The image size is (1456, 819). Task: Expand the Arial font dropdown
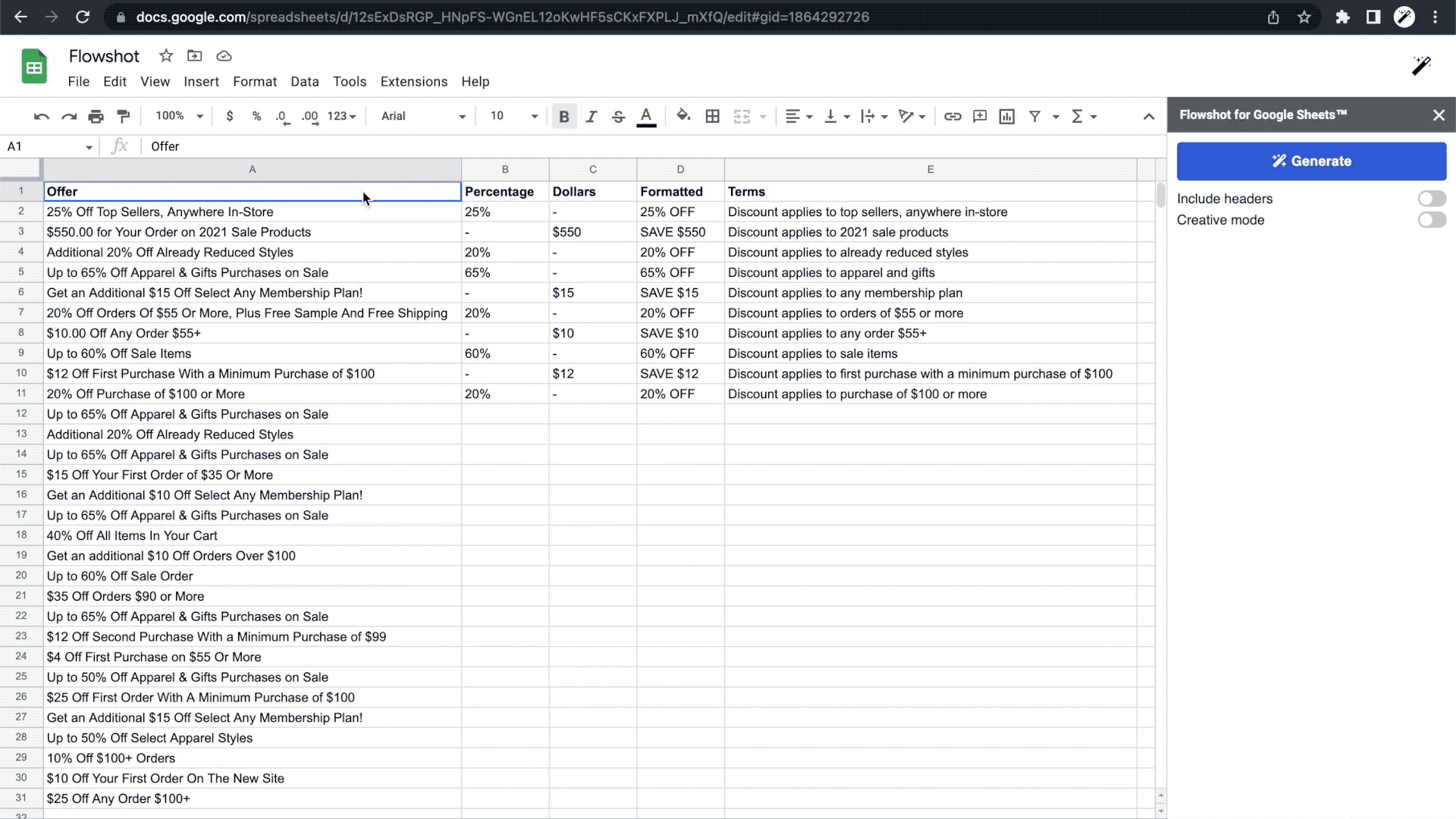click(423, 116)
